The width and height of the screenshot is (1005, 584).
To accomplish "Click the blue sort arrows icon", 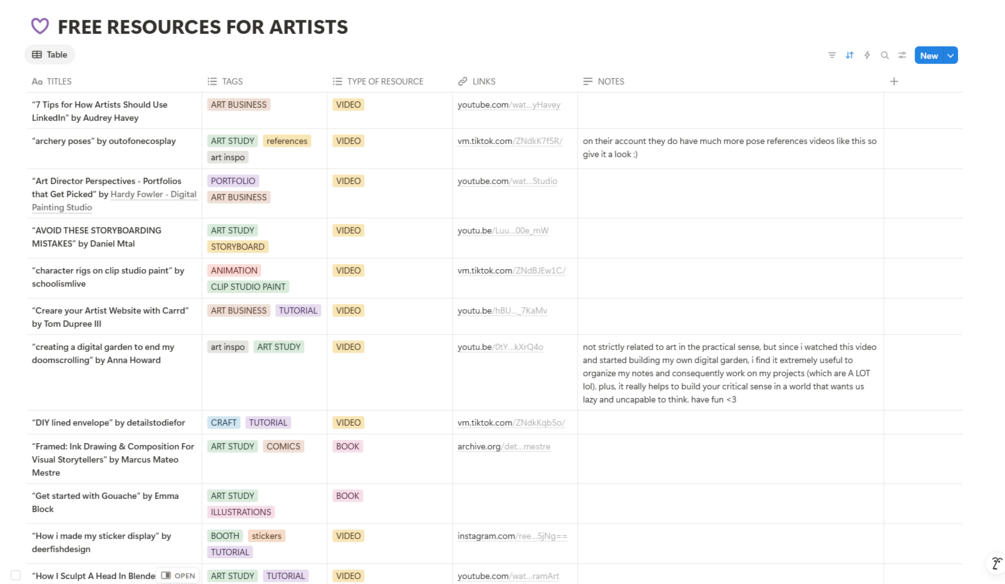I will (x=850, y=56).
